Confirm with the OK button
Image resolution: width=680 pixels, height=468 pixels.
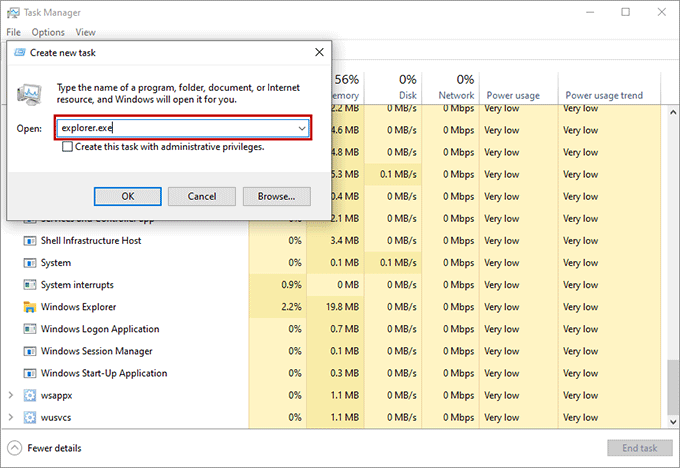click(128, 196)
